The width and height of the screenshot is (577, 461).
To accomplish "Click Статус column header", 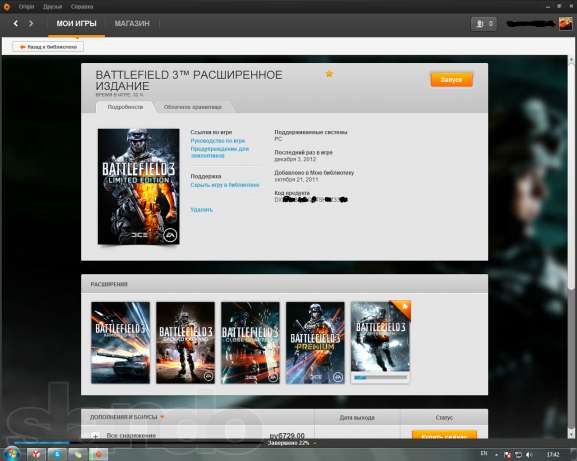I will click(444, 418).
